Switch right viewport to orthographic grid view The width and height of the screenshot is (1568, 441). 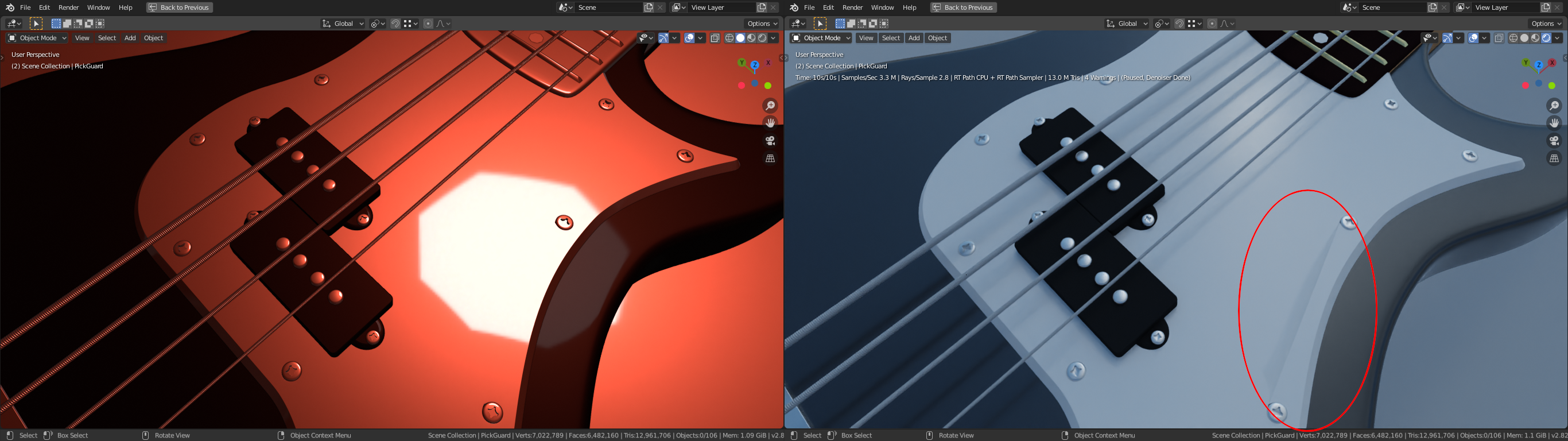[1554, 158]
